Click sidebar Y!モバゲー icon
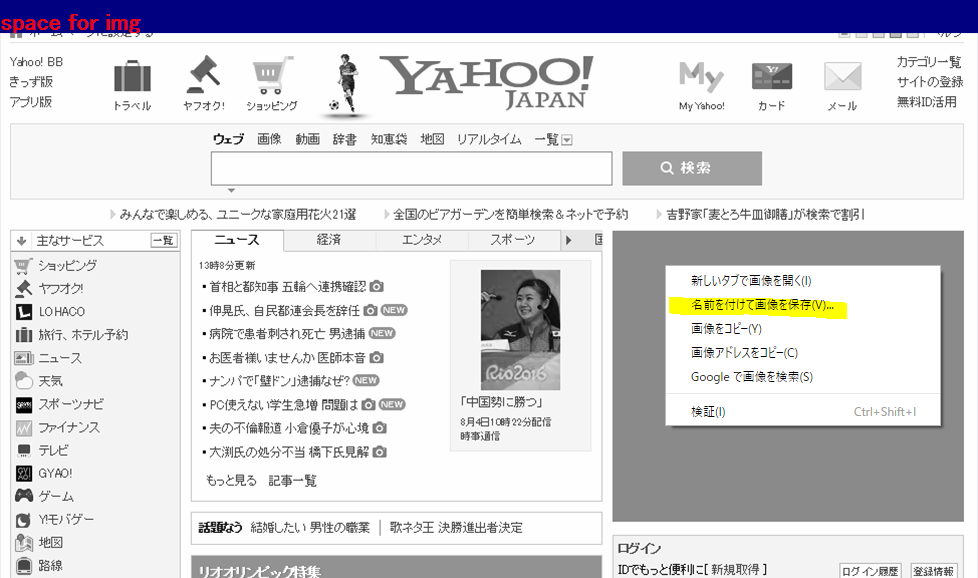Image resolution: width=978 pixels, height=578 pixels. coord(23,519)
